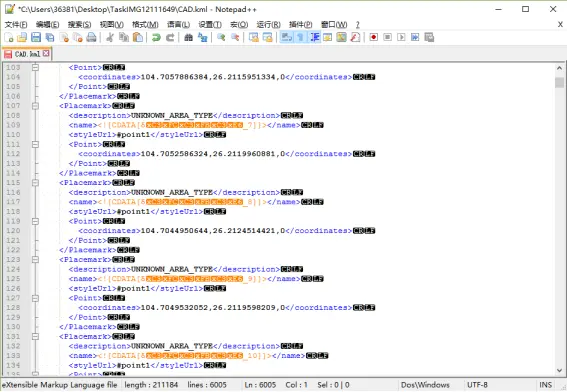
Task: Select the CAD.kml document tab
Action: click(27, 54)
